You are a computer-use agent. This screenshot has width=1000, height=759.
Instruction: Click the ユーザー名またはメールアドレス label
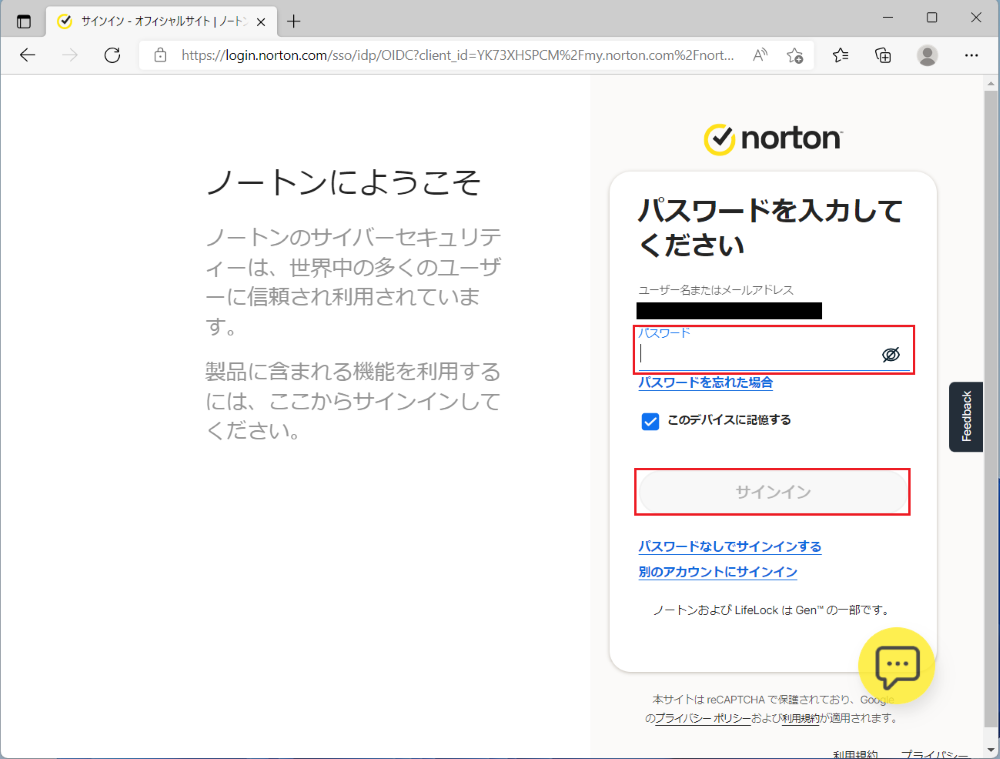(x=716, y=290)
